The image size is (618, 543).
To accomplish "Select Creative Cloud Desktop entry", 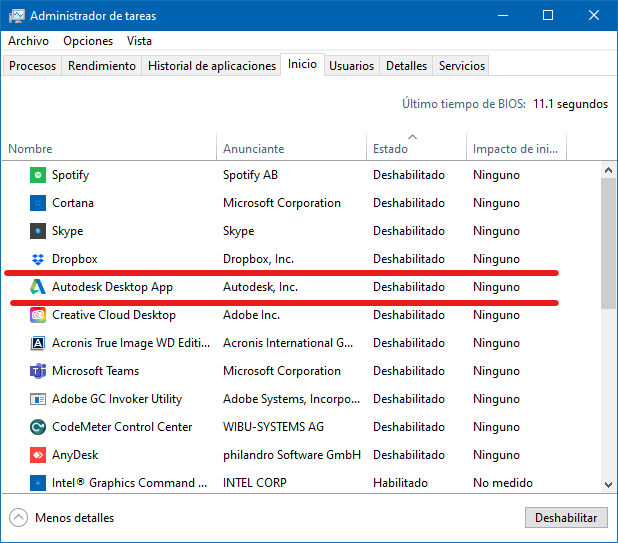I will coord(114,315).
